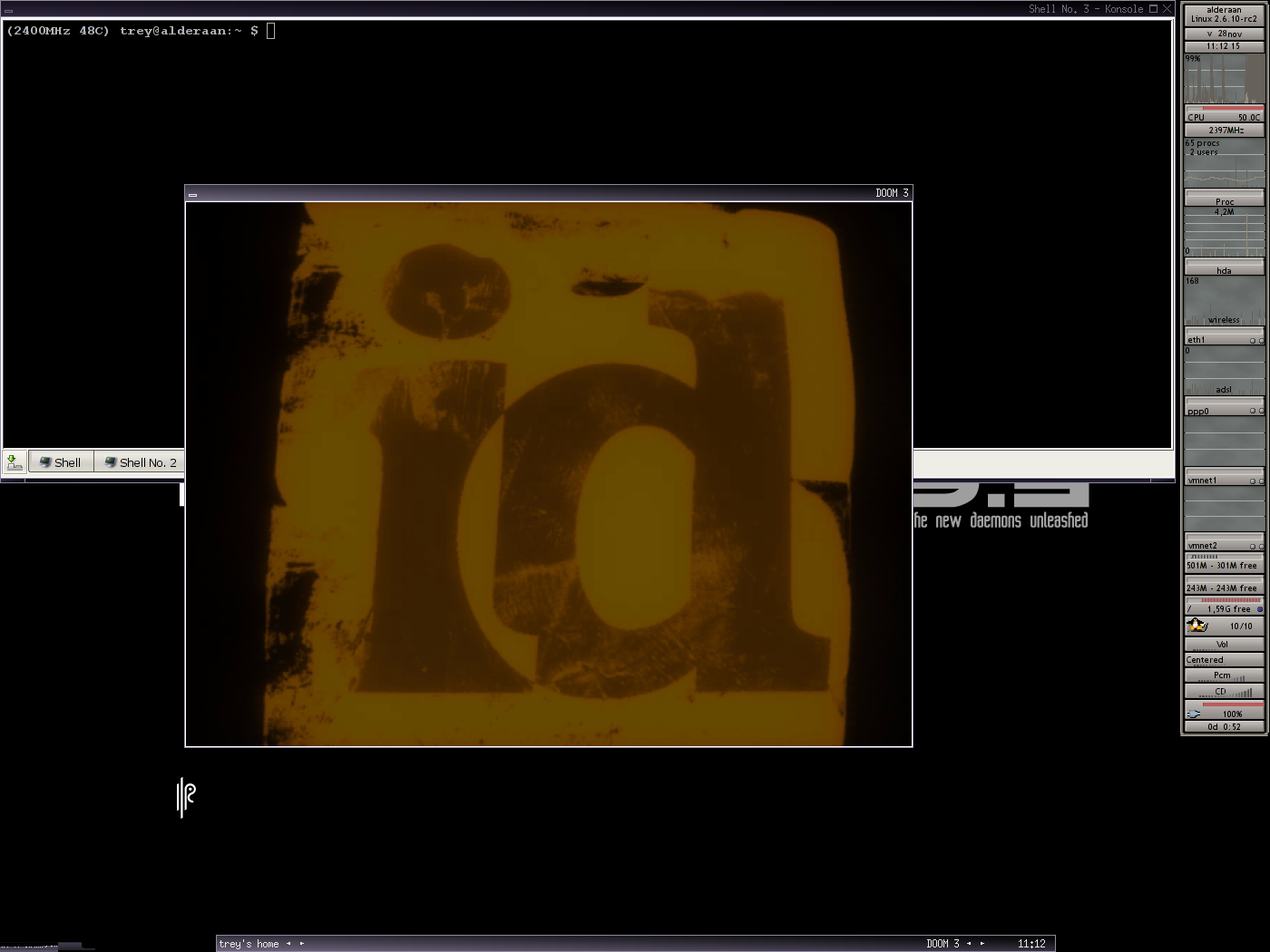Click the 2397MHz frequency panel
This screenshot has width=1270, height=952.
tap(1224, 131)
